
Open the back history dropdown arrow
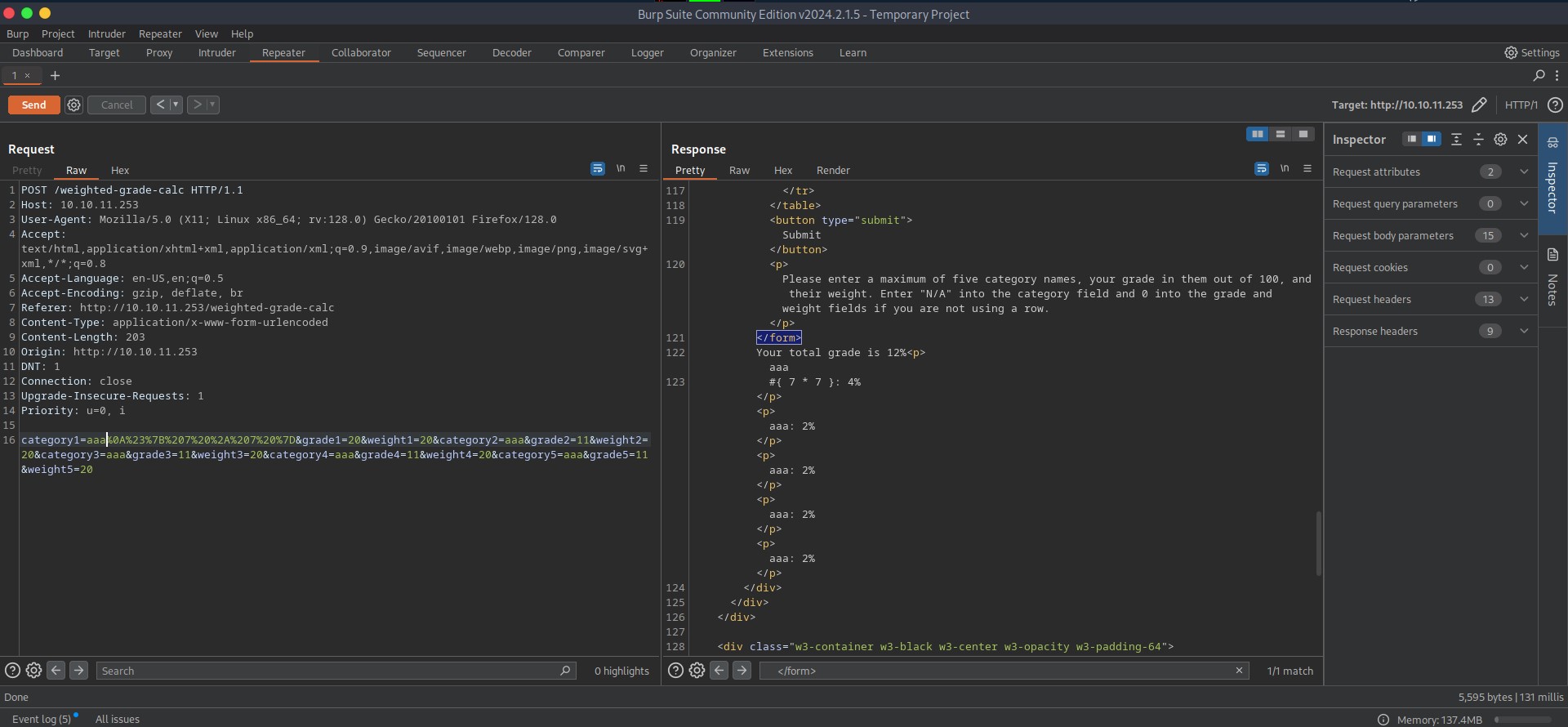[176, 105]
